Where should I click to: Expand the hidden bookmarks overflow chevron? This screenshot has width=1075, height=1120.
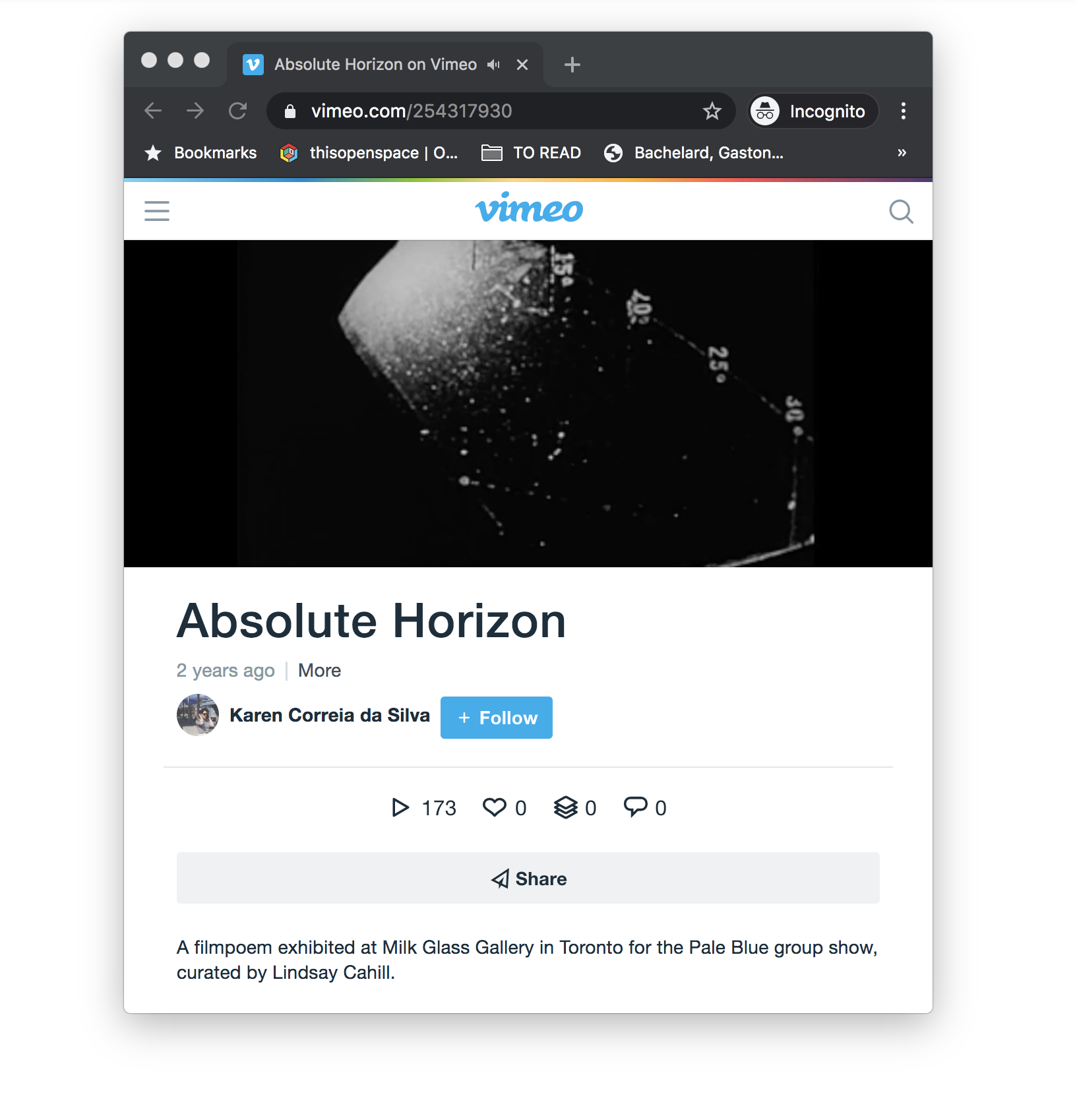click(x=902, y=152)
